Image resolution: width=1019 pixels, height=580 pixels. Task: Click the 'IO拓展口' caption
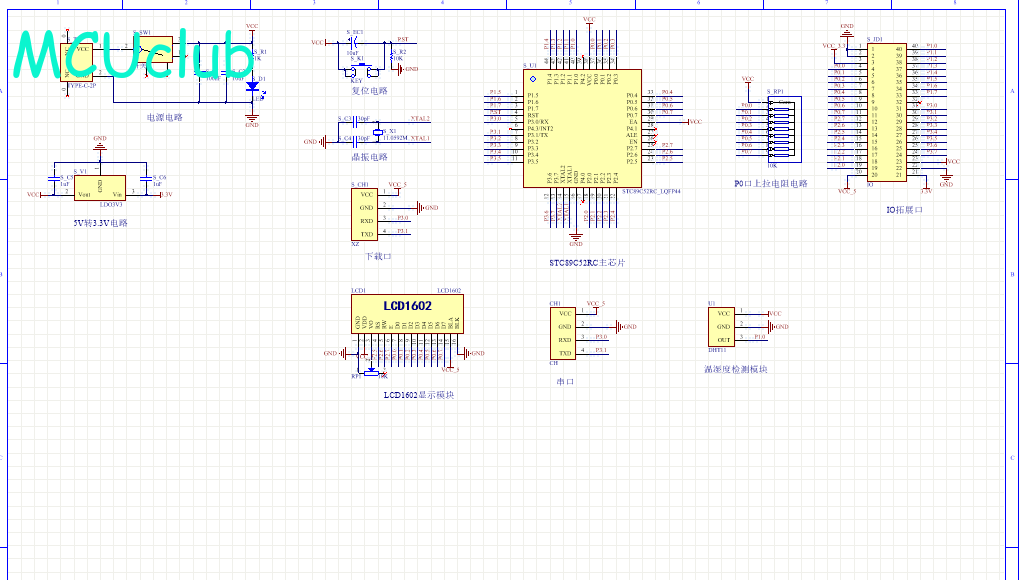click(905, 210)
